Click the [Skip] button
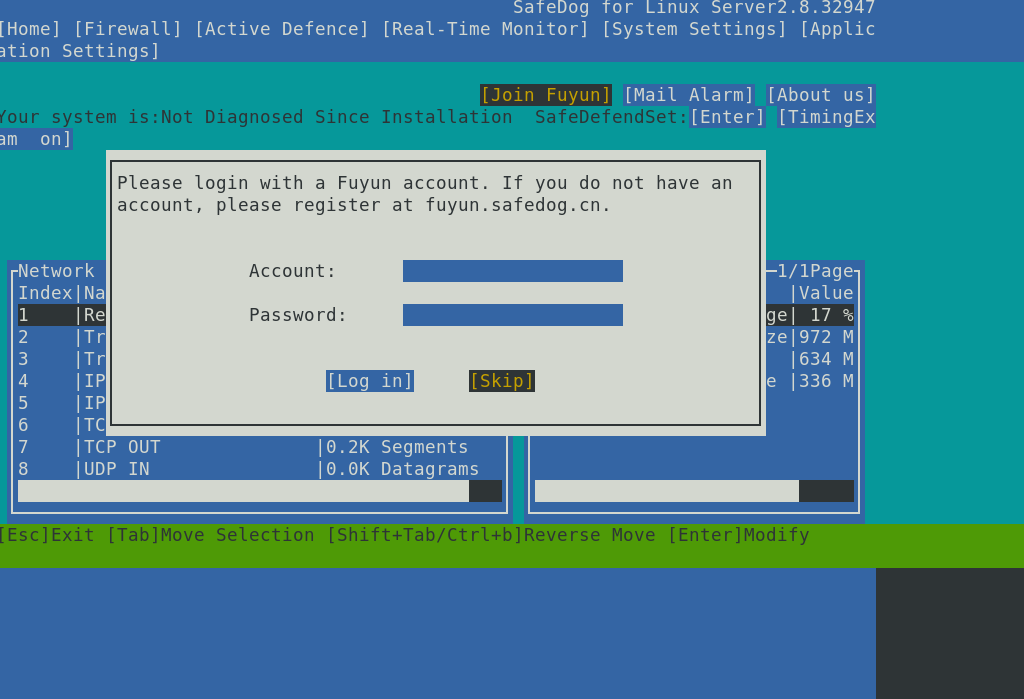1024x699 pixels. pyautogui.click(x=502, y=381)
